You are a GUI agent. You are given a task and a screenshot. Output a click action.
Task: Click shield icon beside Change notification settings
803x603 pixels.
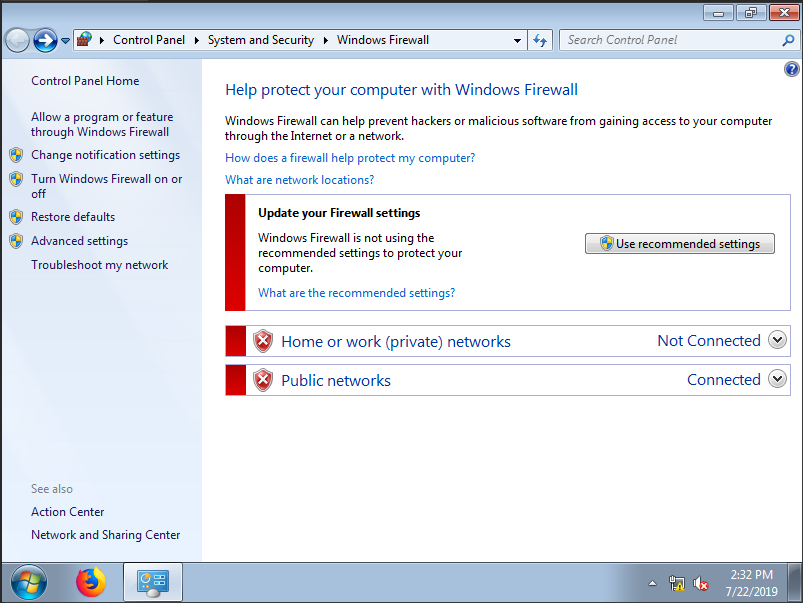coord(16,155)
